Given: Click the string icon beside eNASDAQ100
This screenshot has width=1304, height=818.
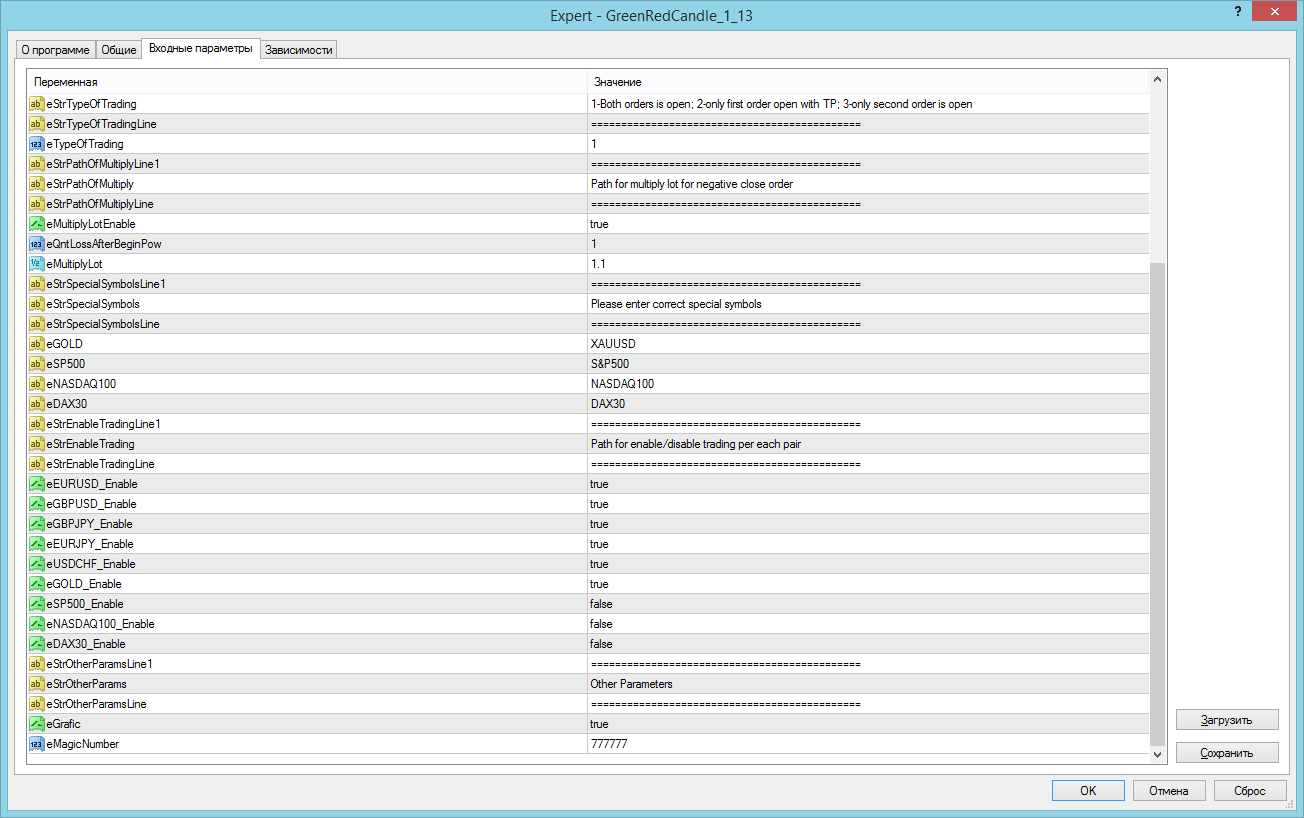Looking at the screenshot, I should point(37,384).
